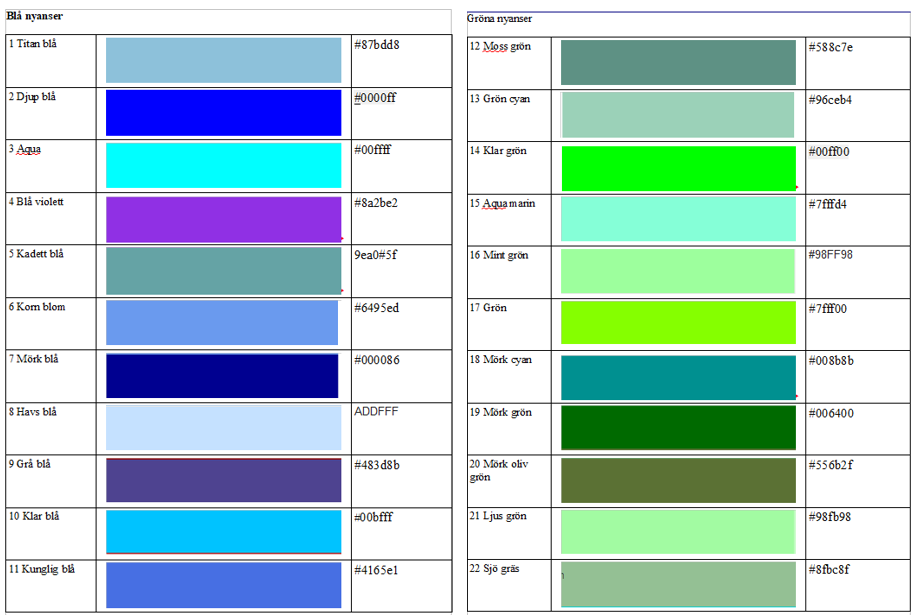
Task: Select the hex value #008b8b
Action: 831,361
